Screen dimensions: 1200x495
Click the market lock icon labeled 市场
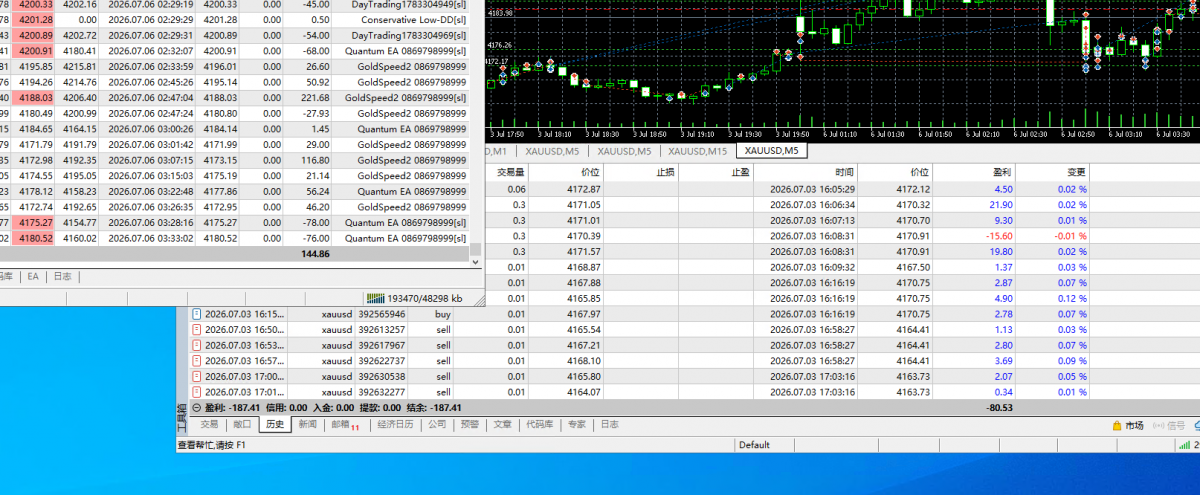tap(1118, 425)
